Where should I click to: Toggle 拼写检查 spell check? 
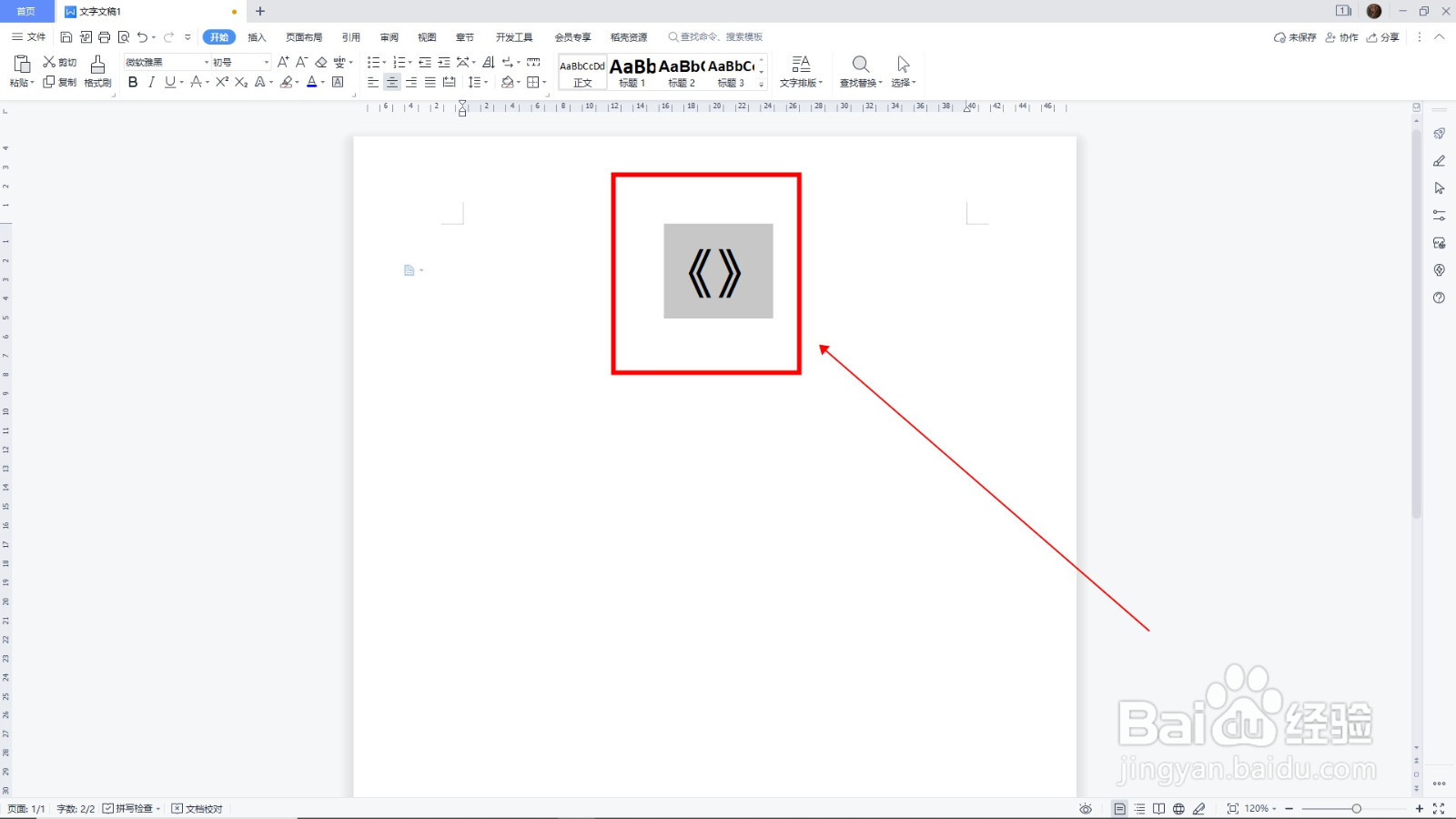coord(128,808)
